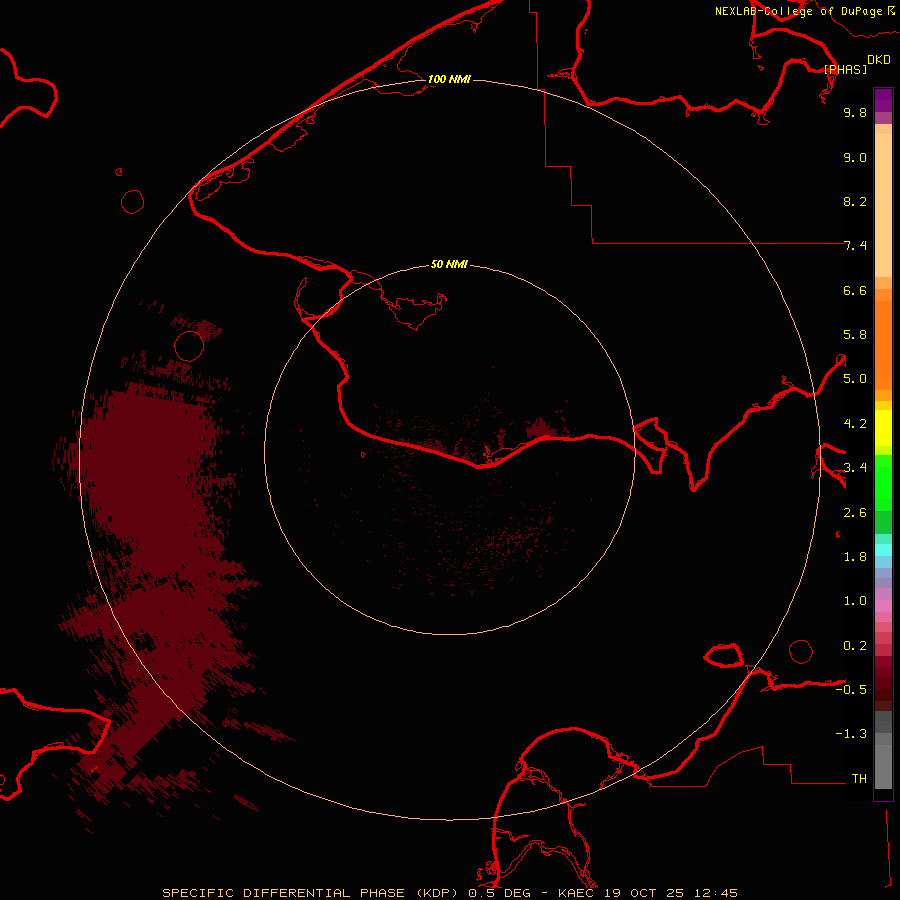Click the 12:45 timestamp in footer
The width and height of the screenshot is (900, 900).
click(x=715, y=893)
